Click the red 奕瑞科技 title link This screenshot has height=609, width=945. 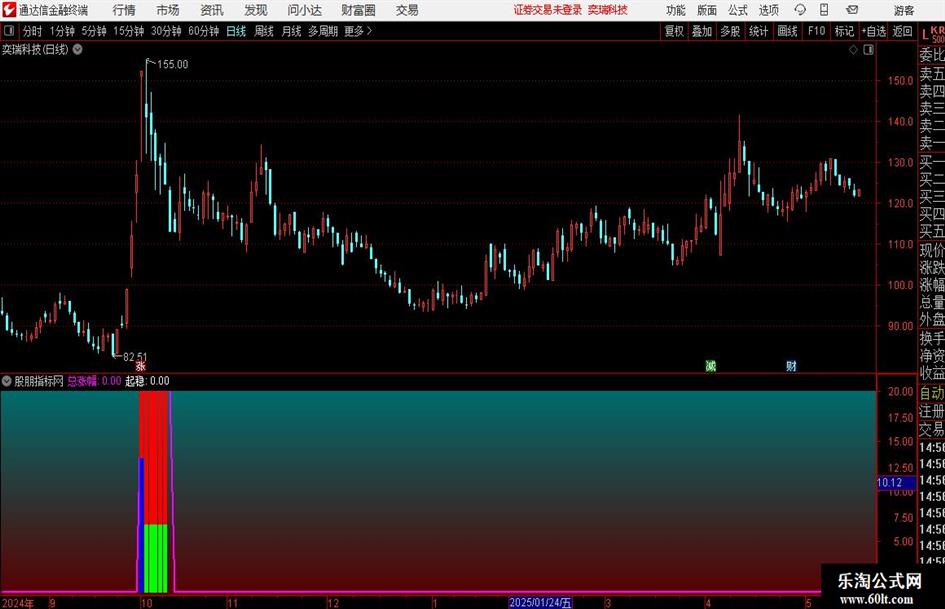(608, 10)
